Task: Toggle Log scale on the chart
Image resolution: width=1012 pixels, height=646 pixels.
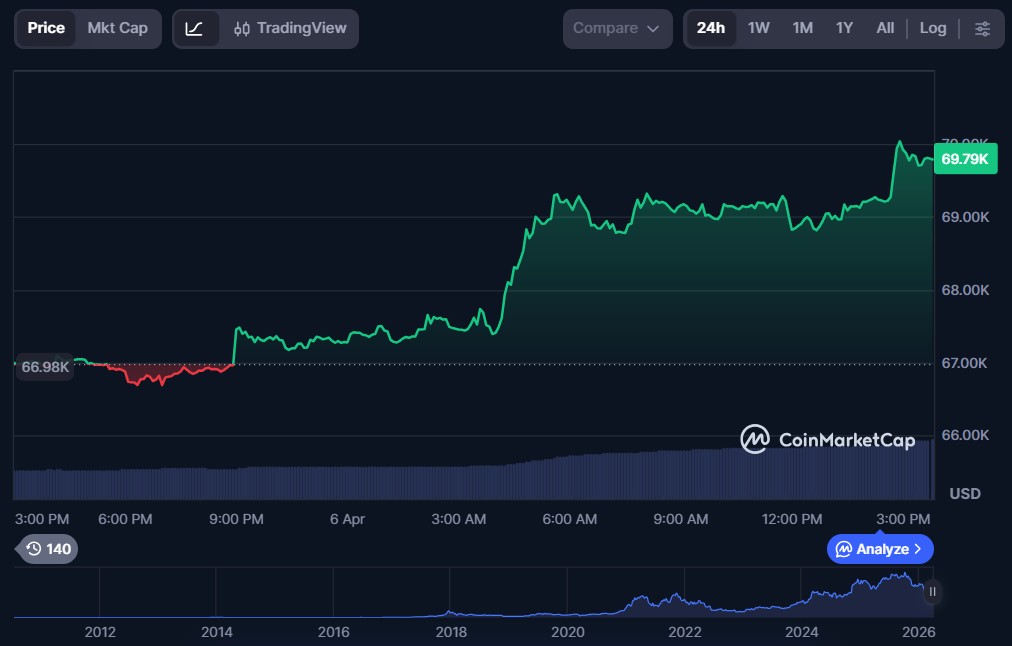Action: tap(932, 28)
